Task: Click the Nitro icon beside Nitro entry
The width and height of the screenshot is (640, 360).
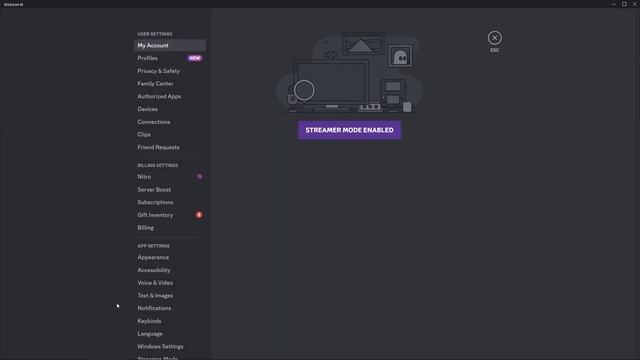Action: tap(200, 177)
